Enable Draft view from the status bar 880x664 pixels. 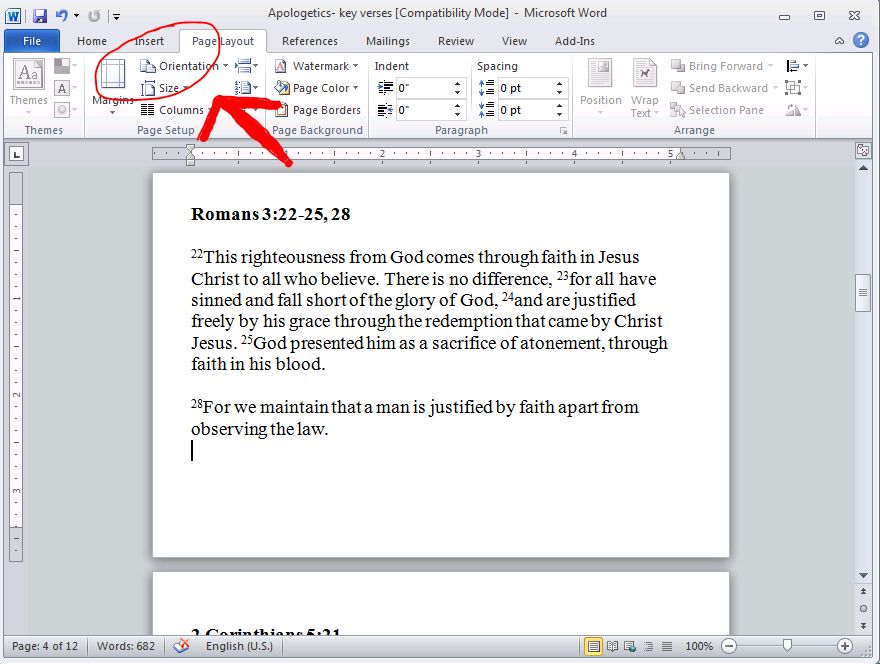(x=667, y=646)
